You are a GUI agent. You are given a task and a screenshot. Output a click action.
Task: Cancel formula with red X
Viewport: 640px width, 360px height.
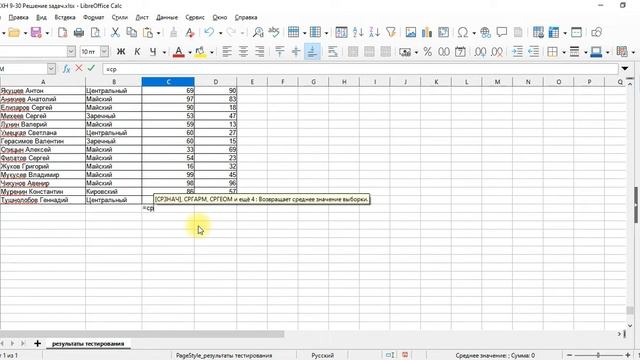[79, 68]
